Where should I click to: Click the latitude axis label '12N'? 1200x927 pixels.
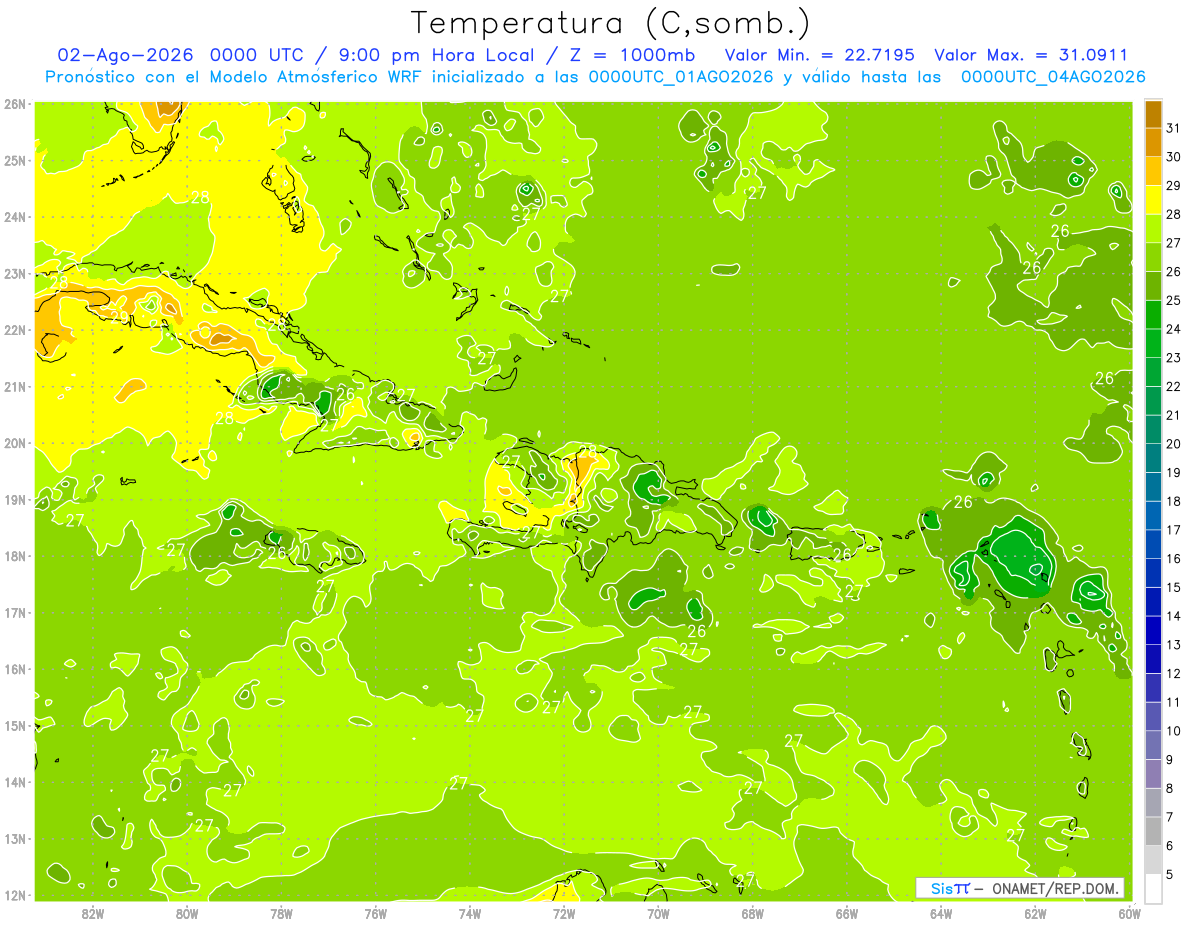(x=15, y=895)
